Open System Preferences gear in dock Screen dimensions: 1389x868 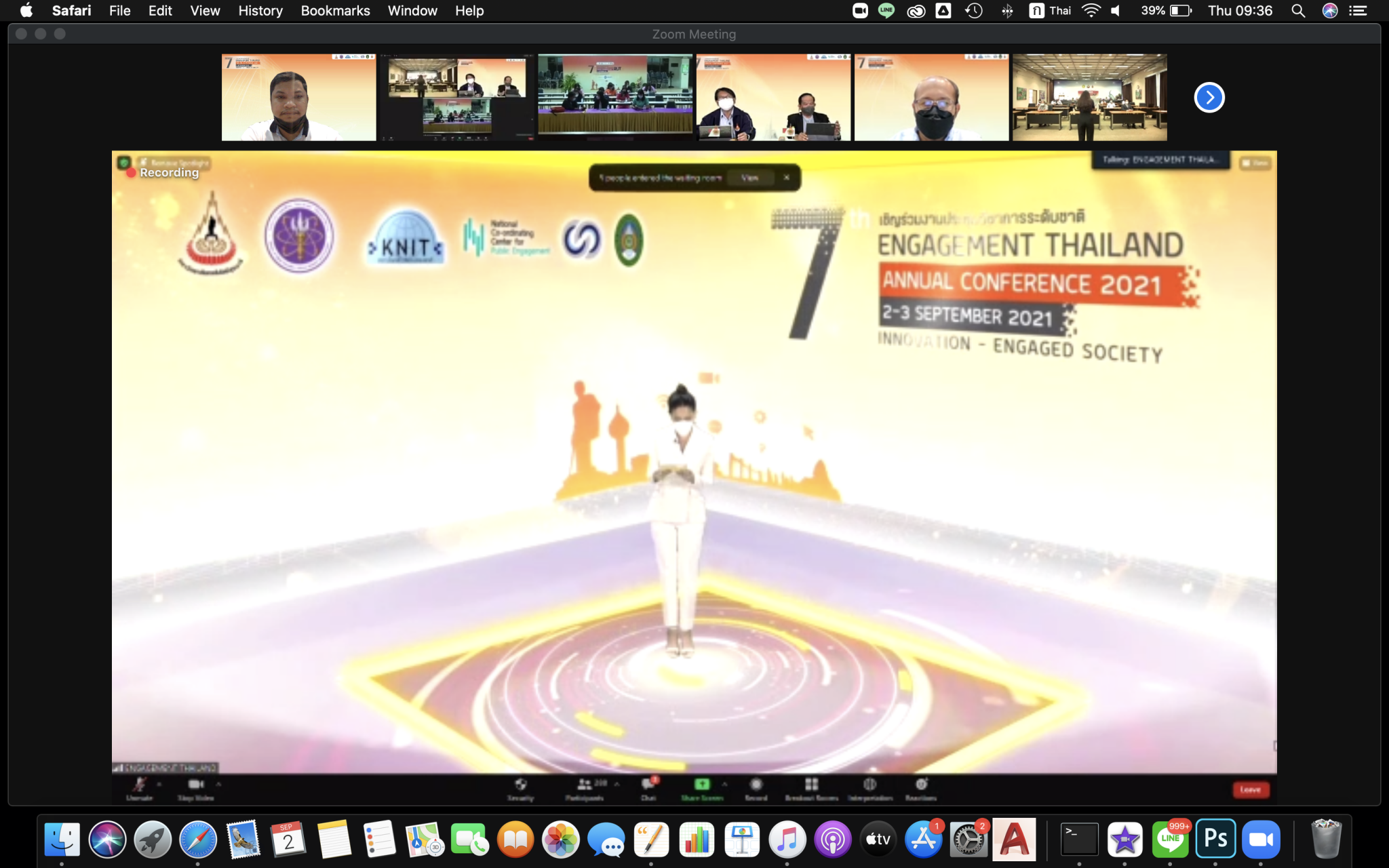coord(969,840)
